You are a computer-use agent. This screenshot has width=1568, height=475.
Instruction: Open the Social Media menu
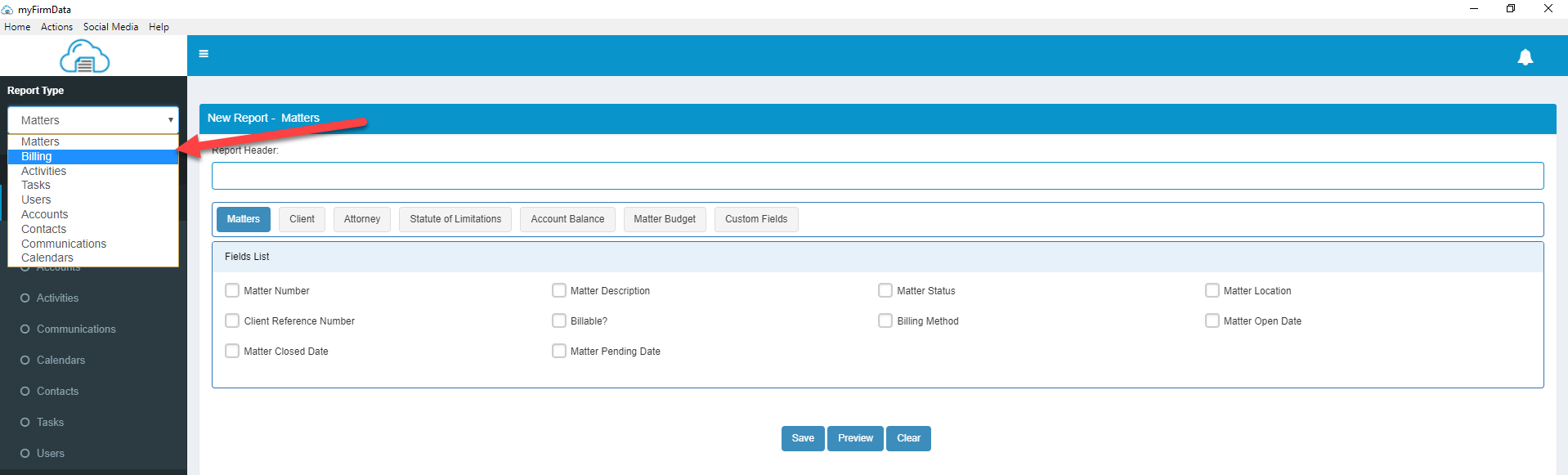click(110, 27)
